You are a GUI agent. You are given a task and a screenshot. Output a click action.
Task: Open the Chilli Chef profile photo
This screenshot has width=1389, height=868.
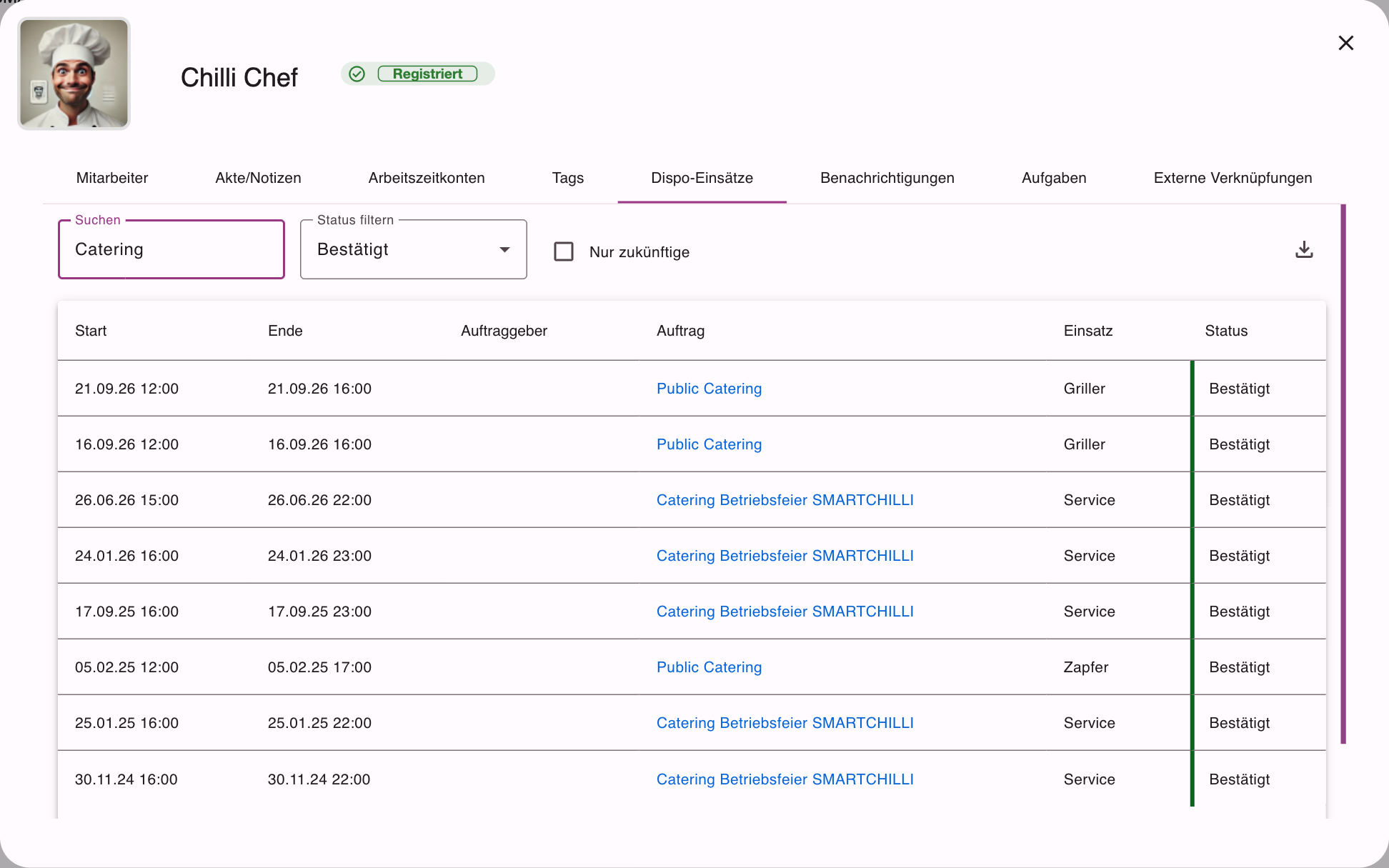[74, 74]
